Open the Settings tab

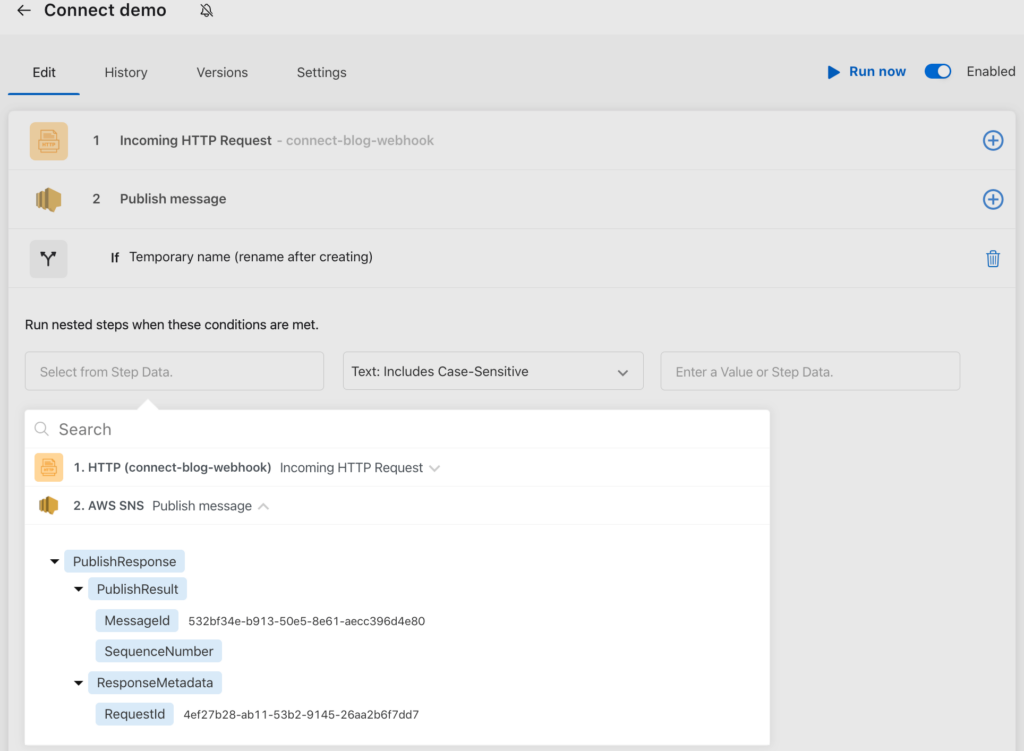(321, 73)
